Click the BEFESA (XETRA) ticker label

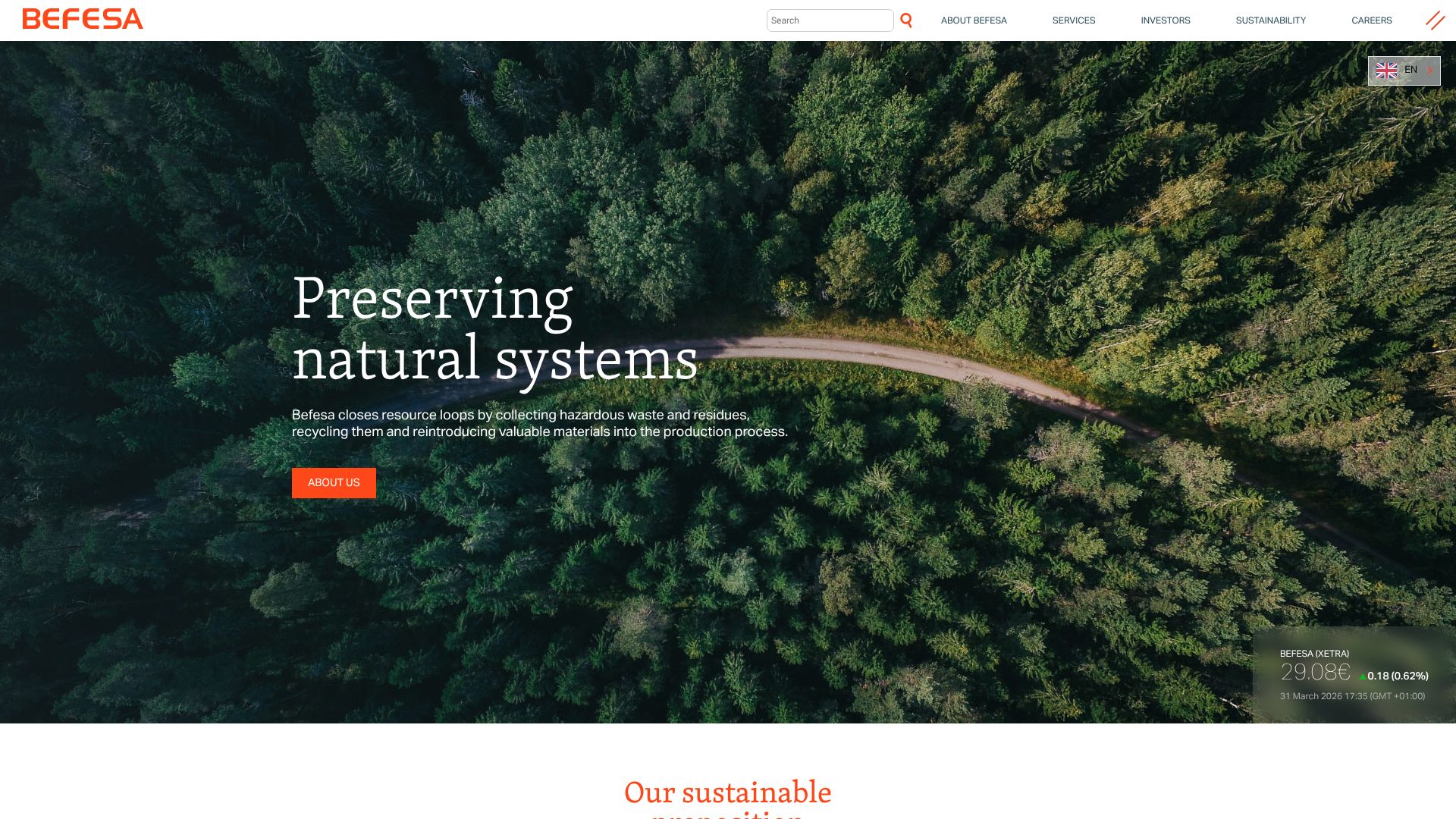tap(1314, 654)
